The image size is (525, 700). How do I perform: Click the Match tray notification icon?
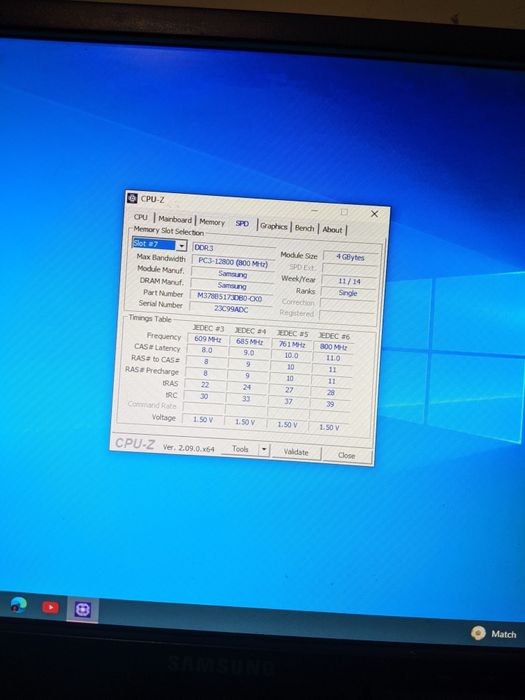click(478, 633)
